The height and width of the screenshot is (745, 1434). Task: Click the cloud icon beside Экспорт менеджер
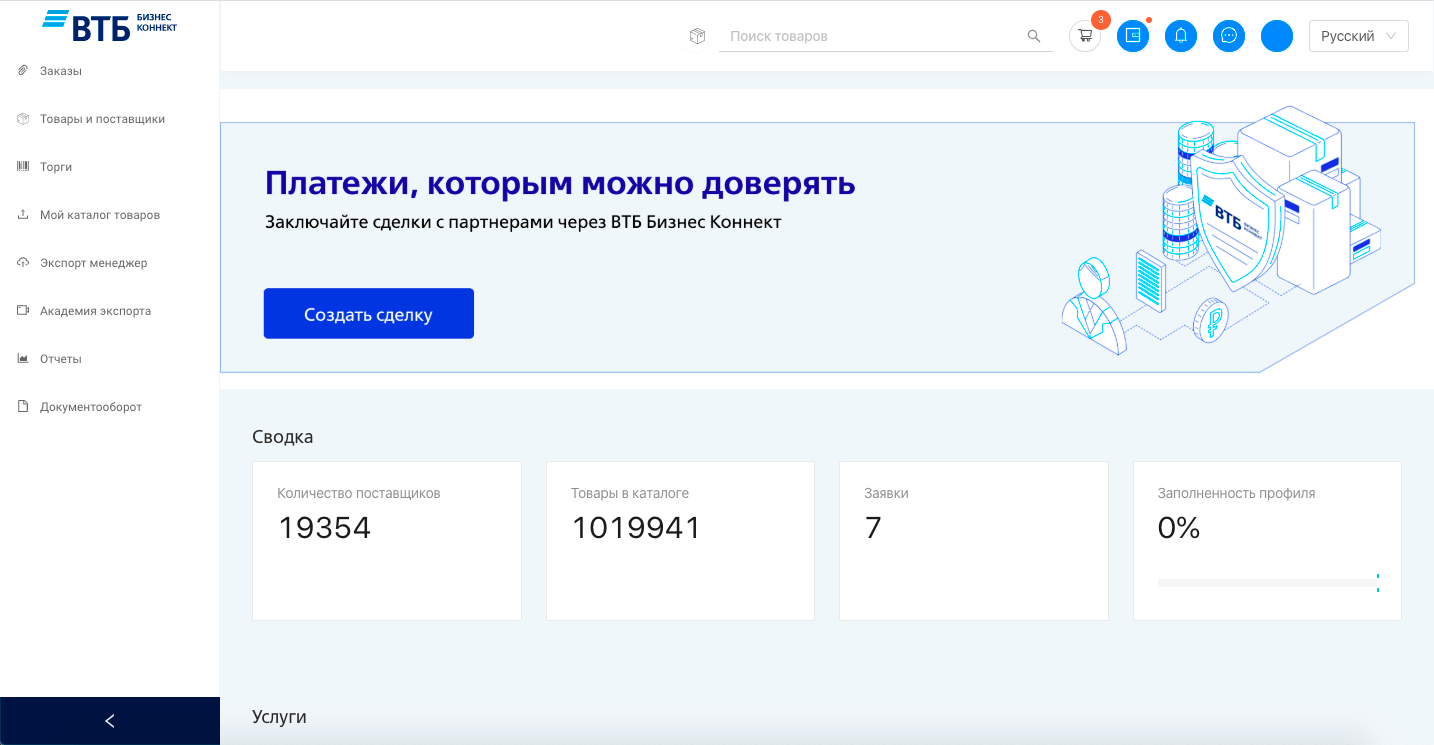23,262
